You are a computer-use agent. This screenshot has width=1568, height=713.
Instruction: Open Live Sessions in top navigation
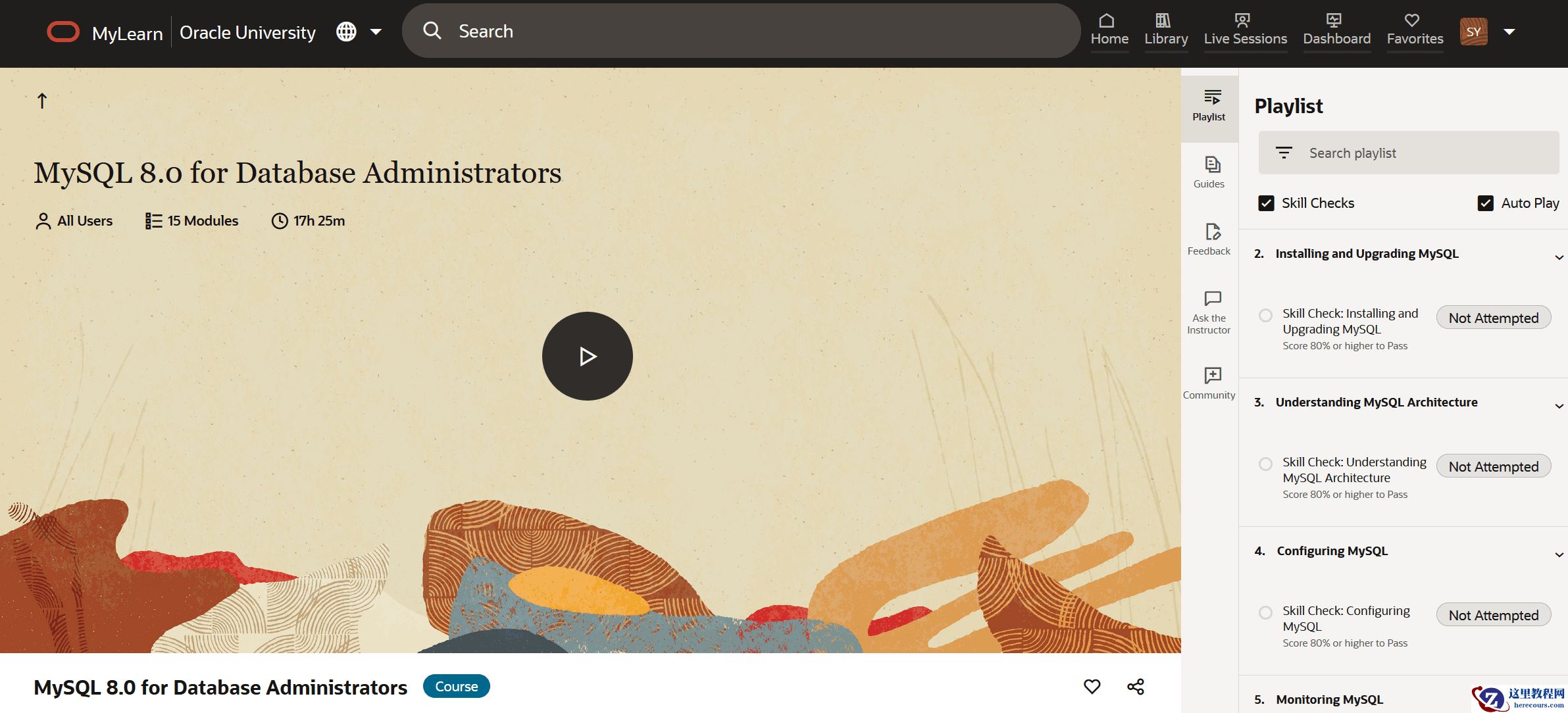pyautogui.click(x=1245, y=30)
